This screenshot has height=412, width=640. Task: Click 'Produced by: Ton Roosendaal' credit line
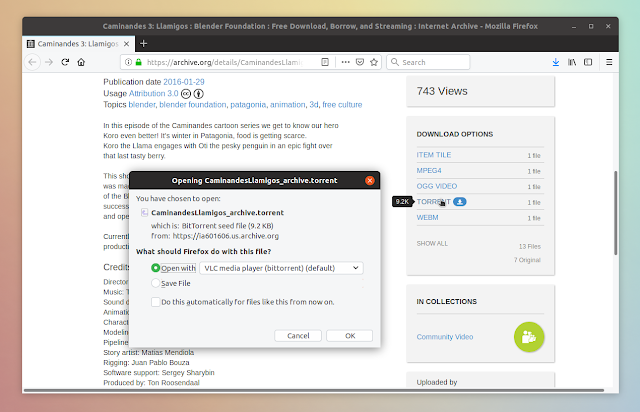pos(151,383)
